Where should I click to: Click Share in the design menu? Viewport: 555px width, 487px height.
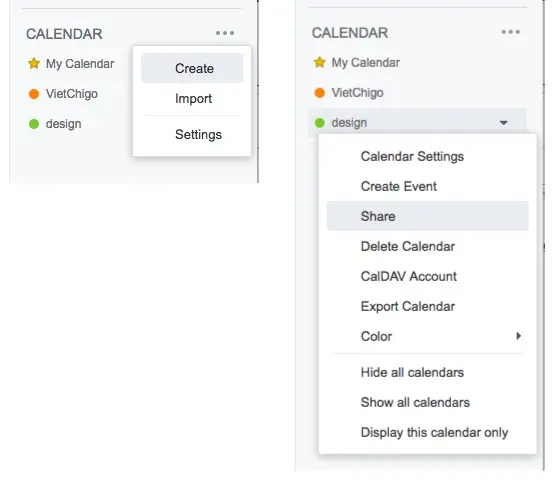tap(428, 216)
